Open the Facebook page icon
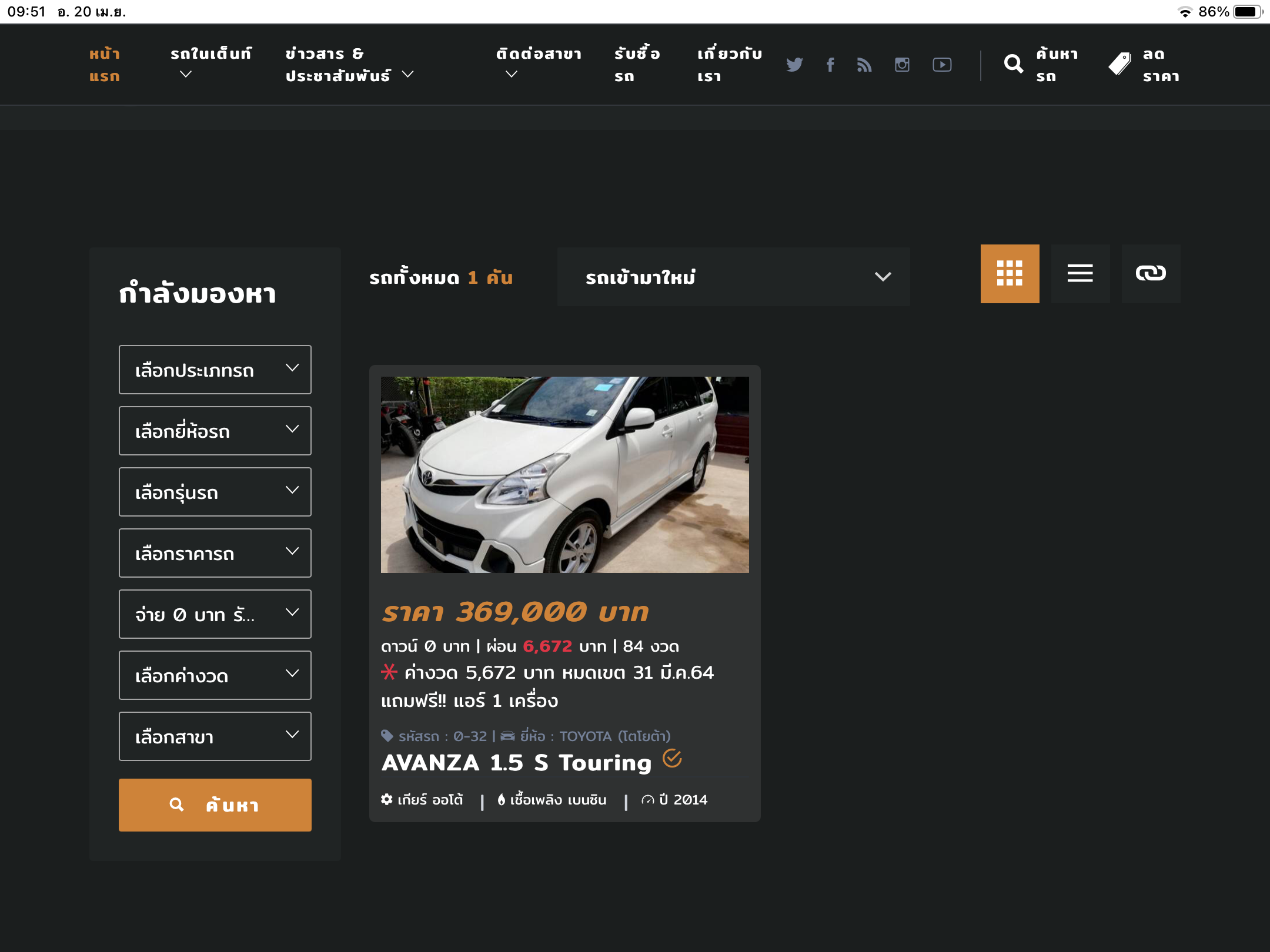1270x952 pixels. [830, 65]
